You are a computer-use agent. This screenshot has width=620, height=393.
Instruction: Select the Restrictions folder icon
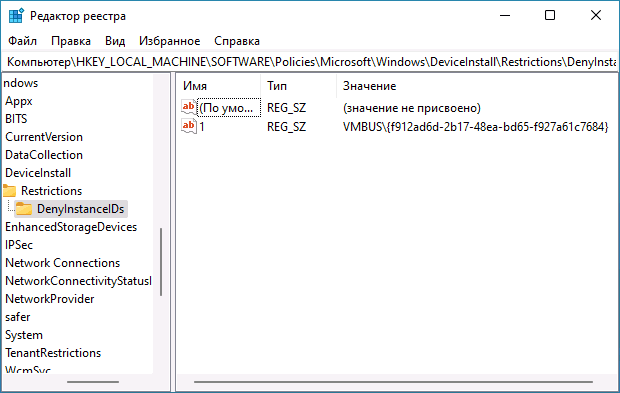[x=9, y=191]
